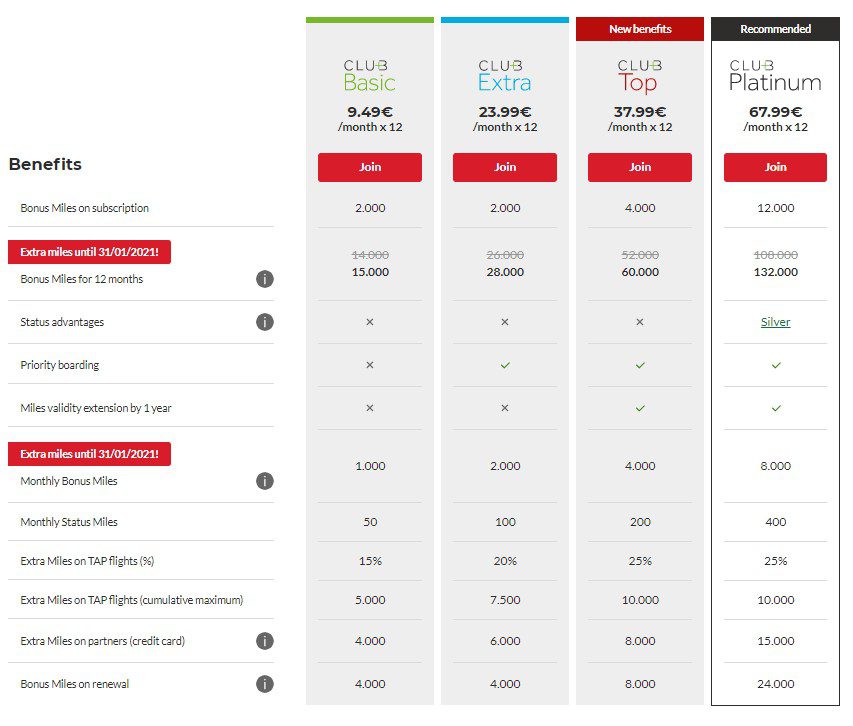Click the Club Platinum logo

point(775,76)
